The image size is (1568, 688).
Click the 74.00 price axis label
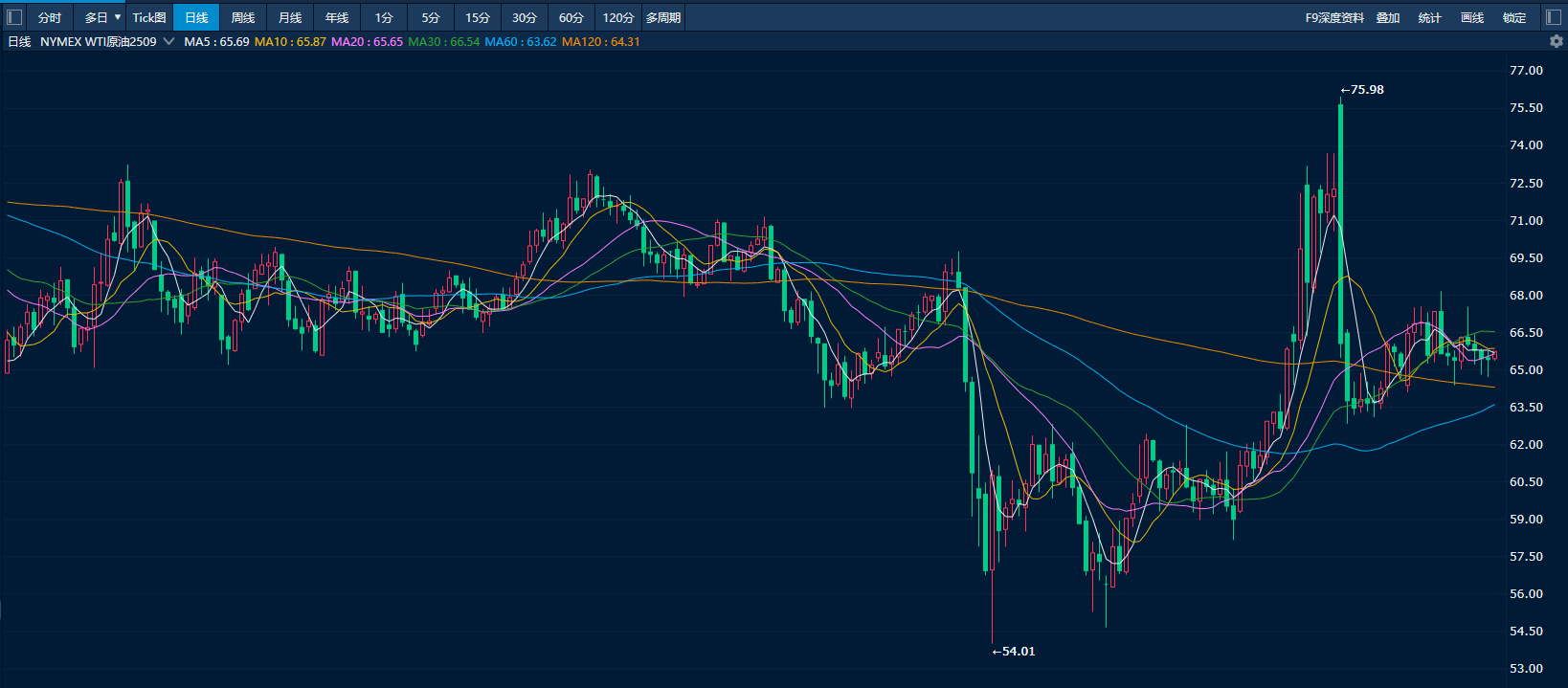coord(1526,144)
